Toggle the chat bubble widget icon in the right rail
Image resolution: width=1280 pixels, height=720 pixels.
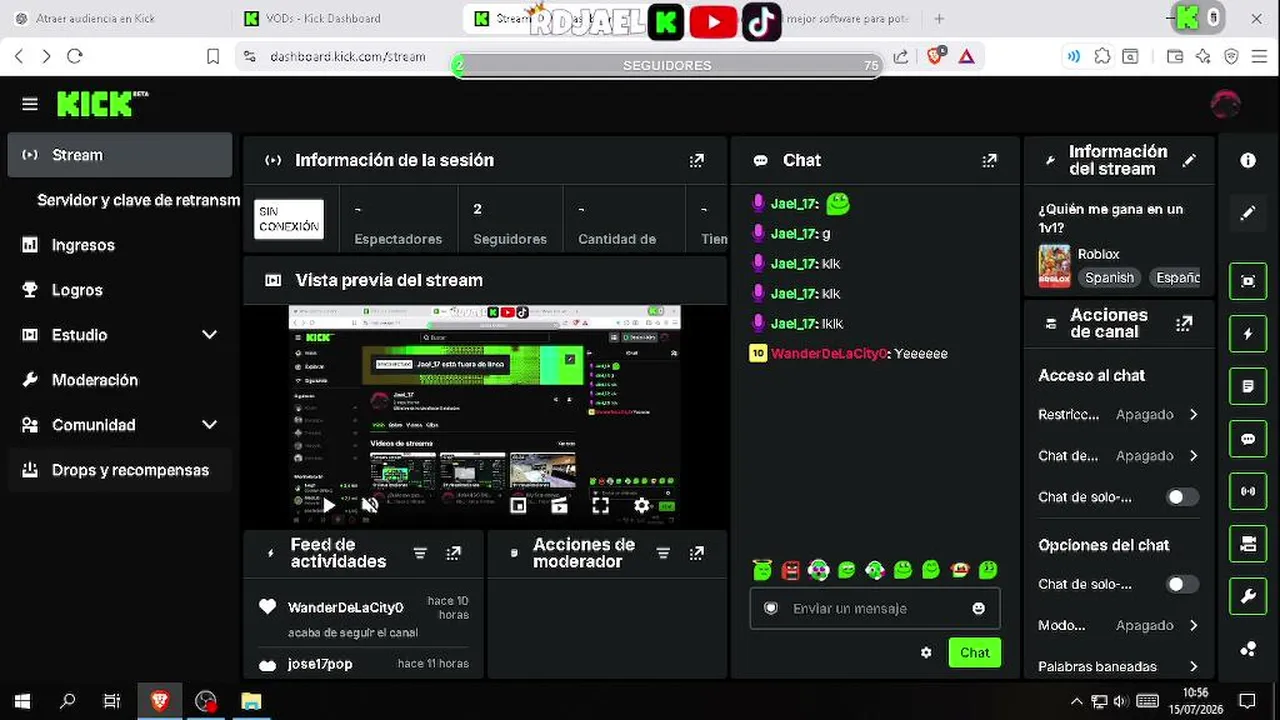pos(1248,439)
